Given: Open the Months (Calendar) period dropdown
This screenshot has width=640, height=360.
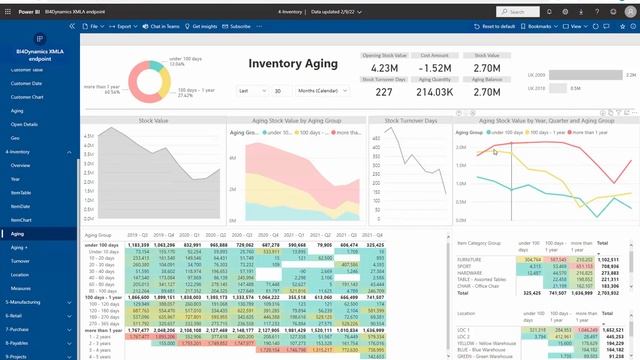Looking at the screenshot, I should 322,91.
